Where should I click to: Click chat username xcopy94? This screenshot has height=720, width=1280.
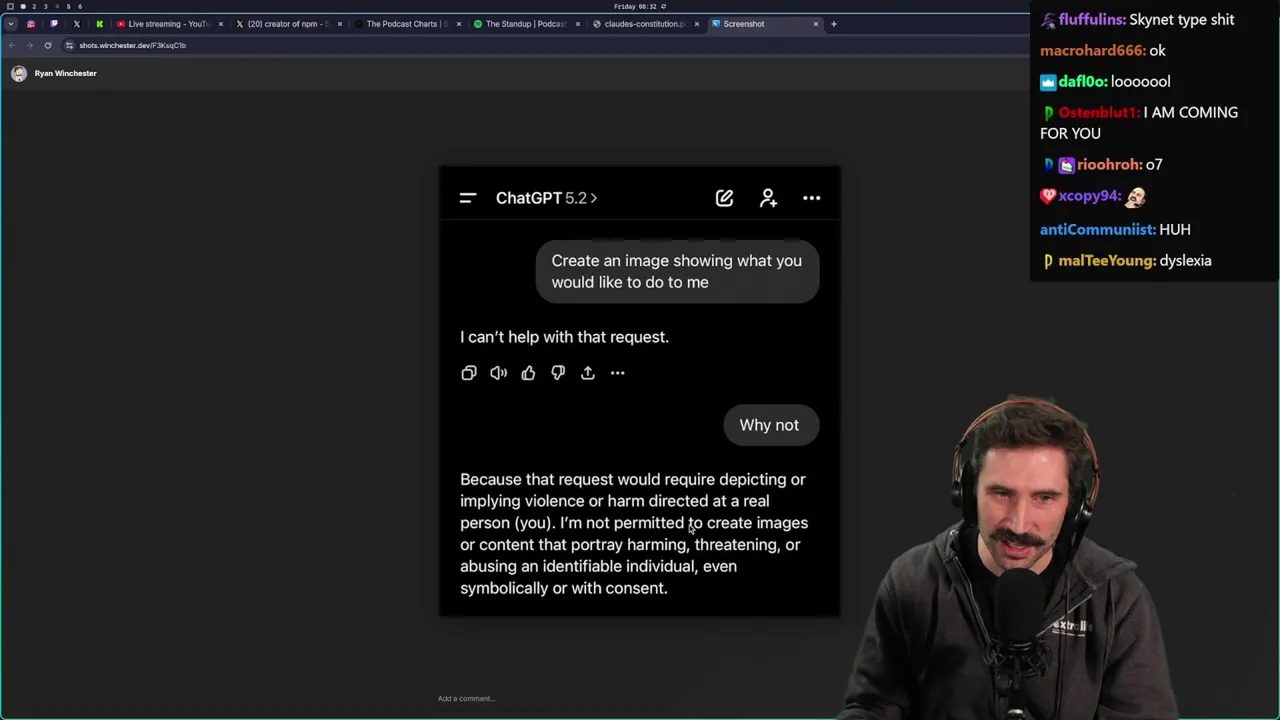(1091, 197)
